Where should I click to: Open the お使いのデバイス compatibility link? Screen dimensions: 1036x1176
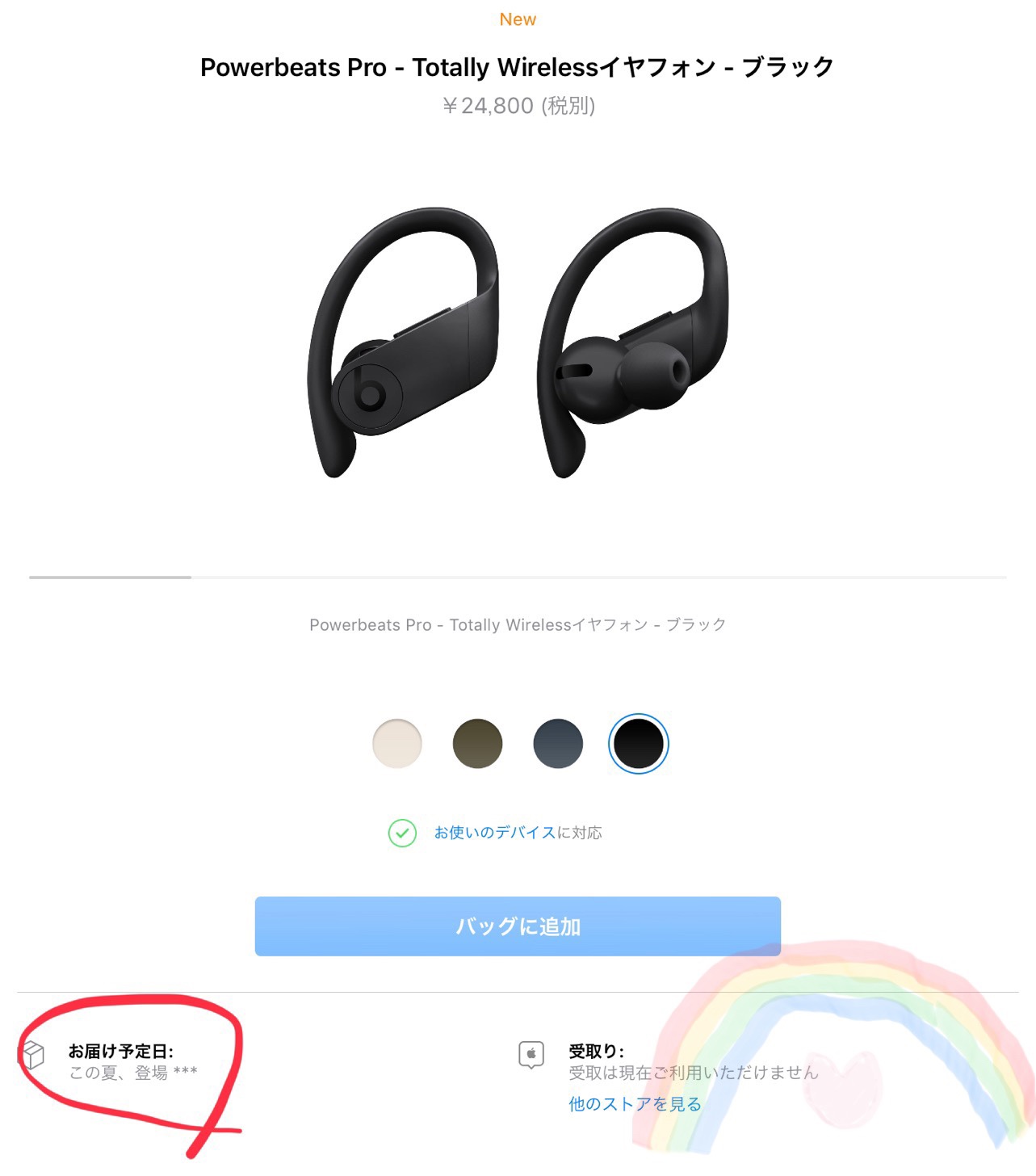pyautogui.click(x=495, y=833)
